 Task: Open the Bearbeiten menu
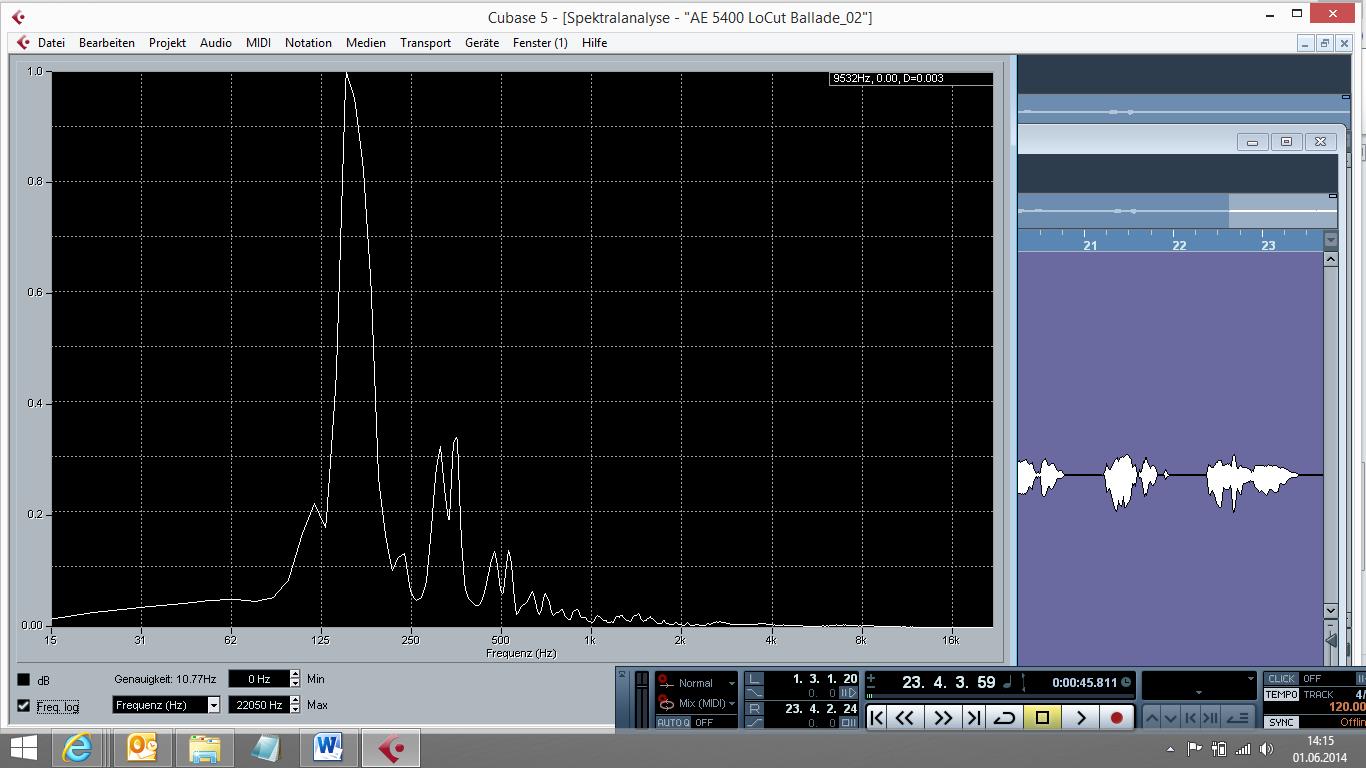(107, 43)
